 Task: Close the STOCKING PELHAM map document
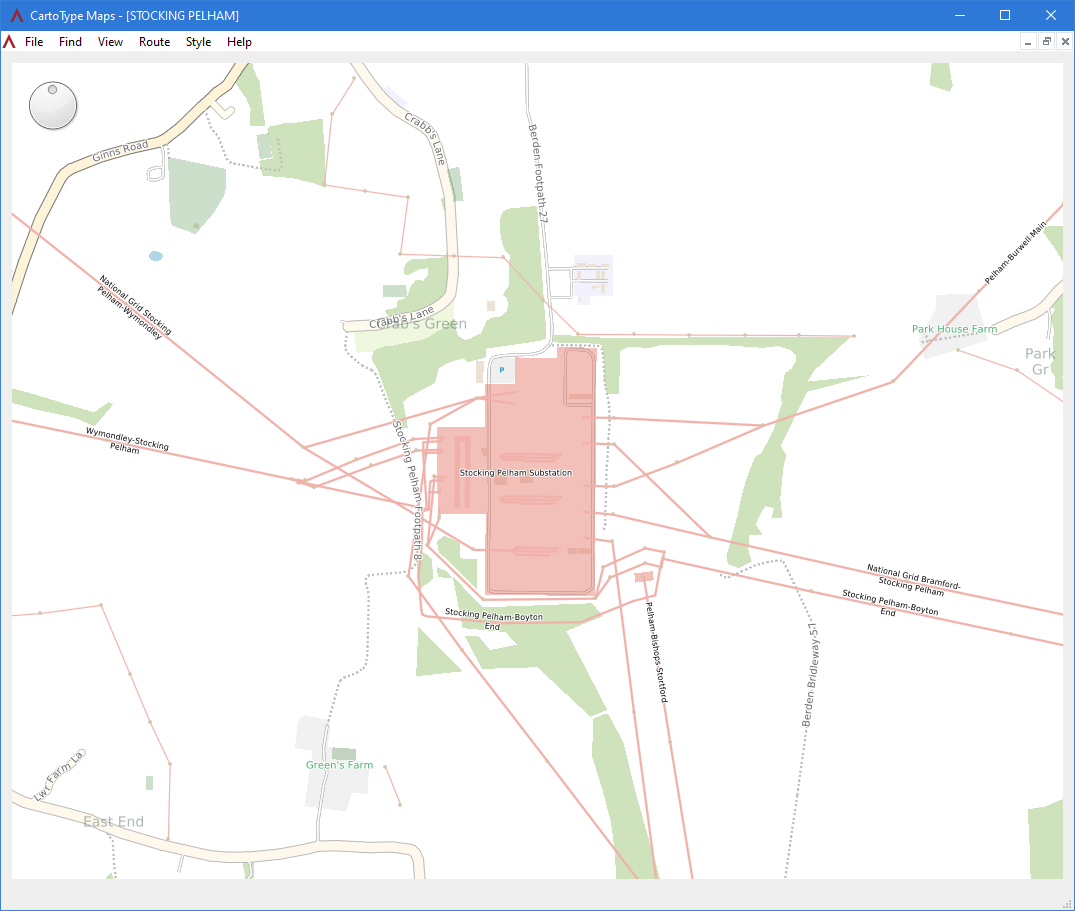1065,42
